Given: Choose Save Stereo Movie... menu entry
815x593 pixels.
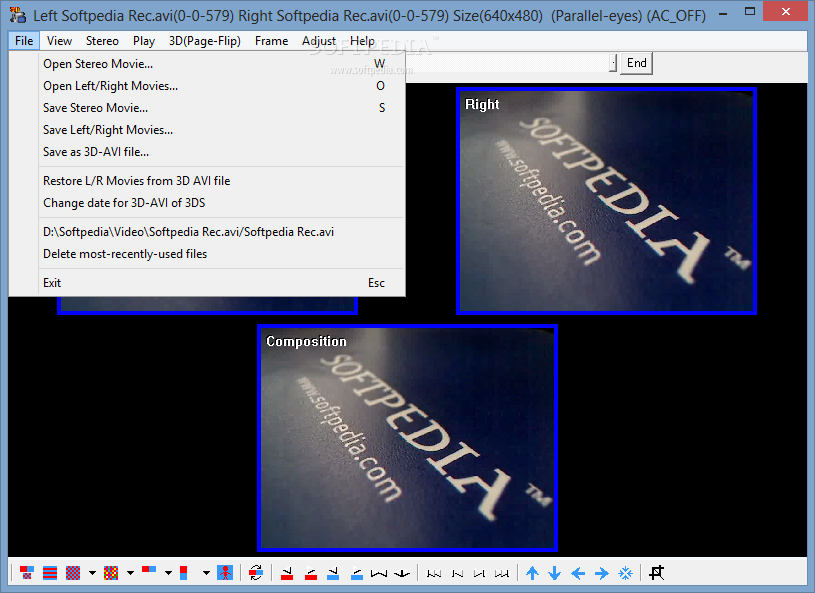Looking at the screenshot, I should (x=207, y=108).
